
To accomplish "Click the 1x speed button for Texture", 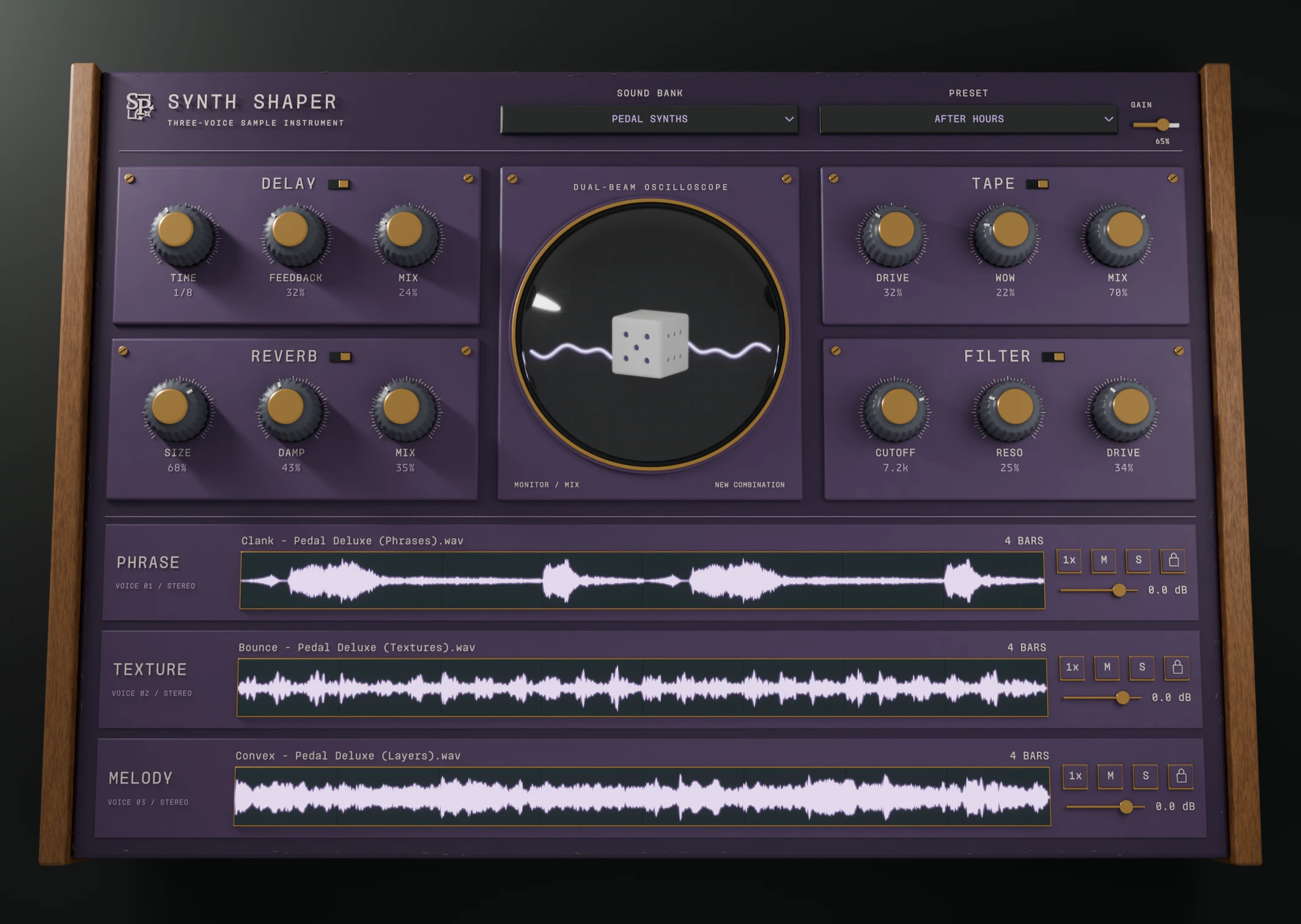I will pyautogui.click(x=1072, y=667).
